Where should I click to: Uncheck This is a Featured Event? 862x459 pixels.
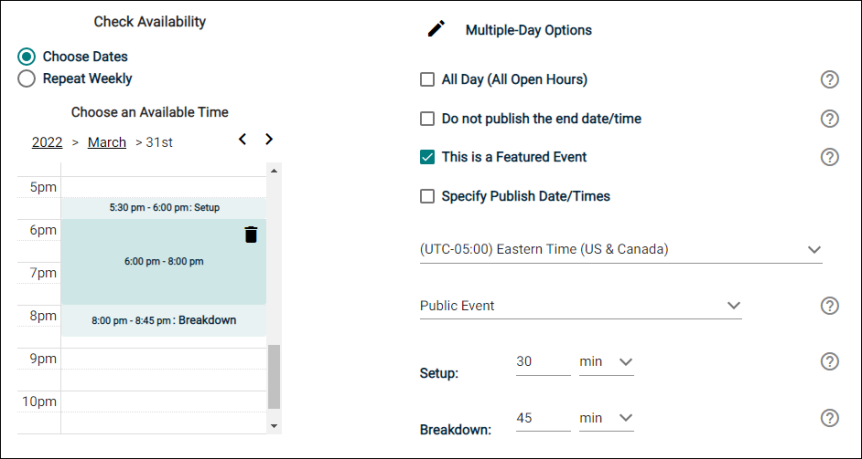(428, 157)
